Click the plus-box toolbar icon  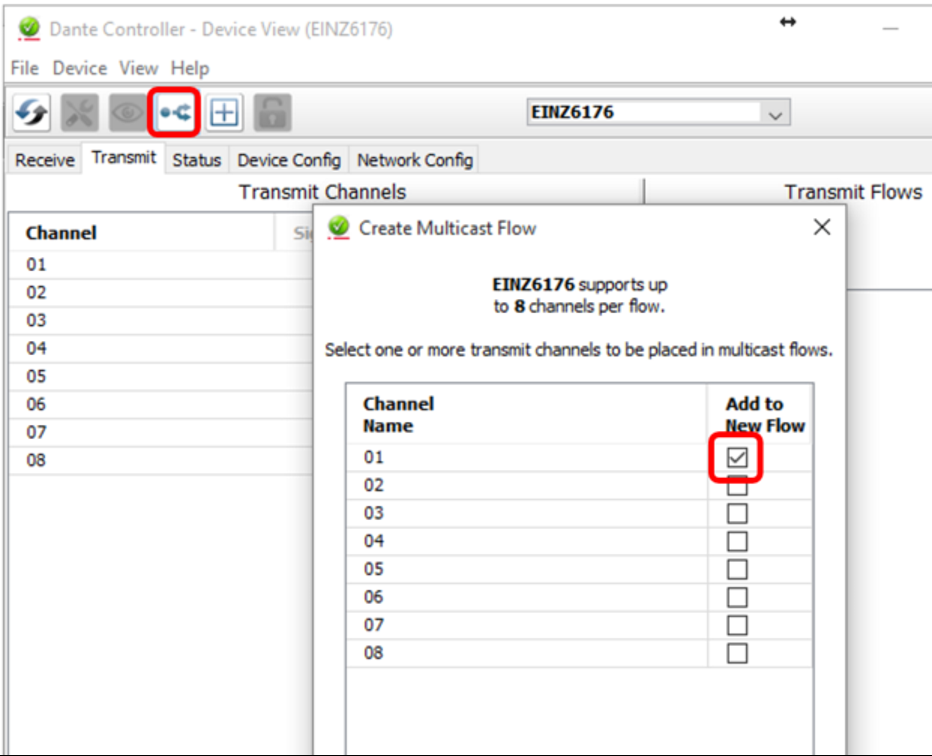[x=224, y=112]
